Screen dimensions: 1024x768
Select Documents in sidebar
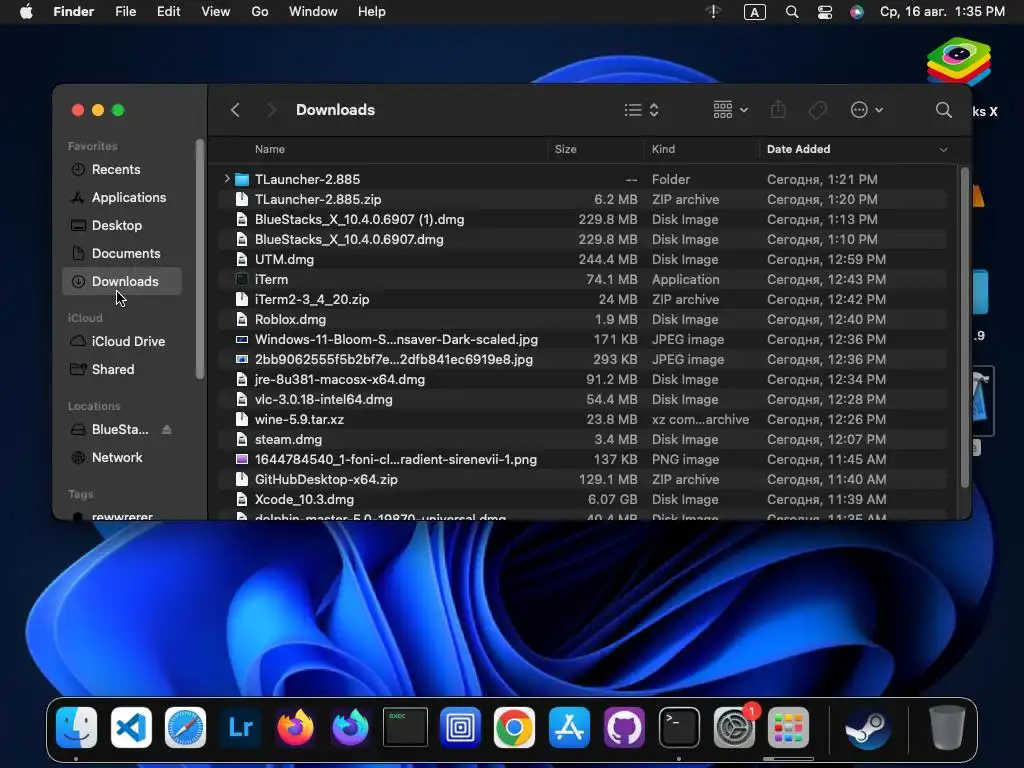[122, 253]
